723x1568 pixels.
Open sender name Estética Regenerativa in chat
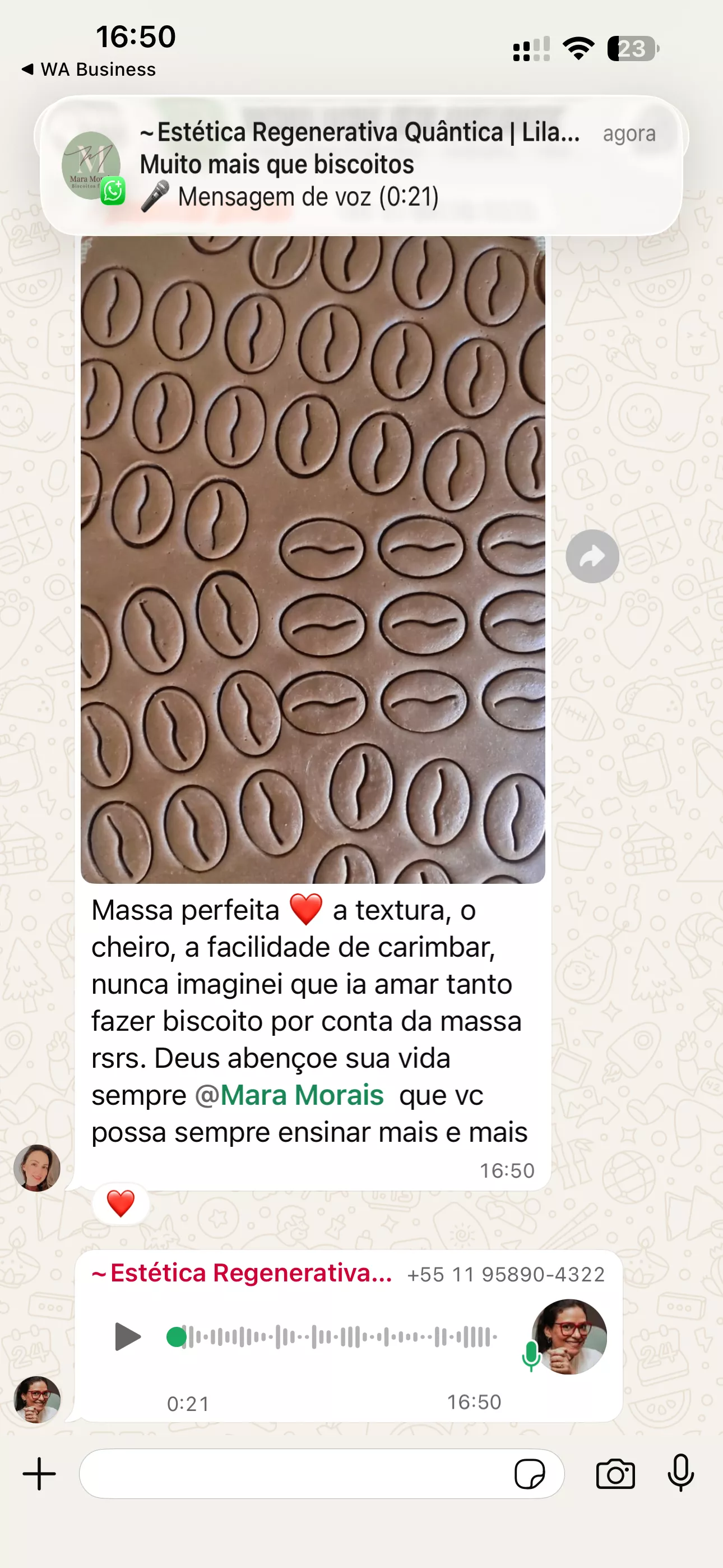242,1273
